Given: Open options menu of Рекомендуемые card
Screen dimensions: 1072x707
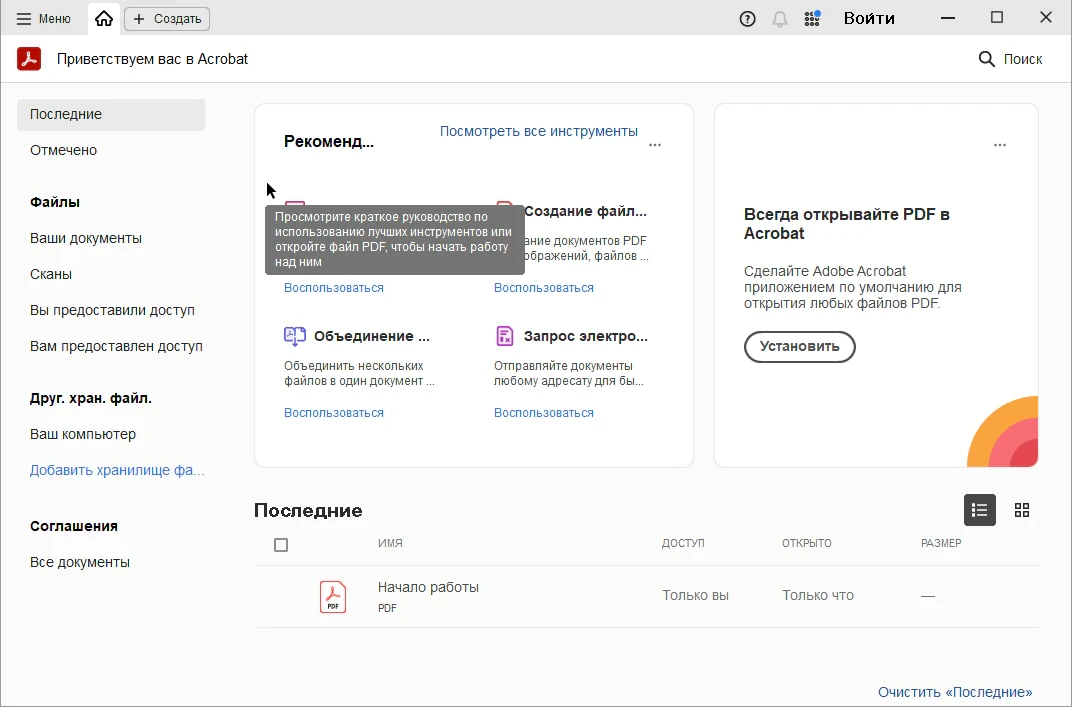Looking at the screenshot, I should 655,145.
